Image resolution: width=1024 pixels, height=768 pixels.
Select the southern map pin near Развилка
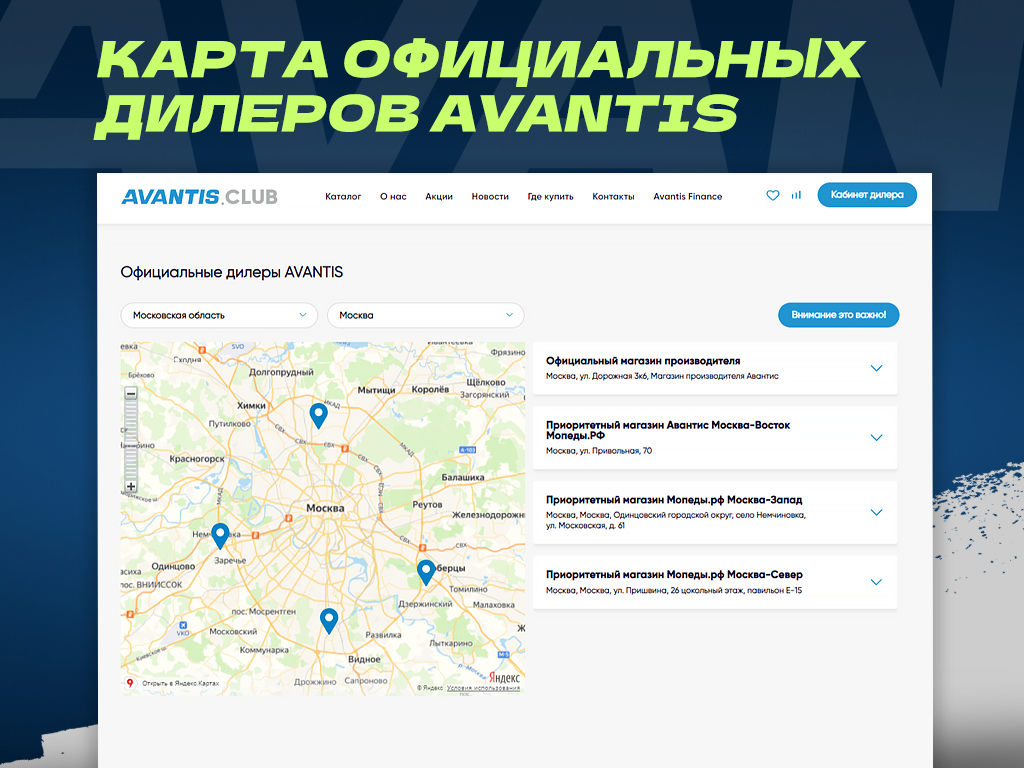(328, 621)
